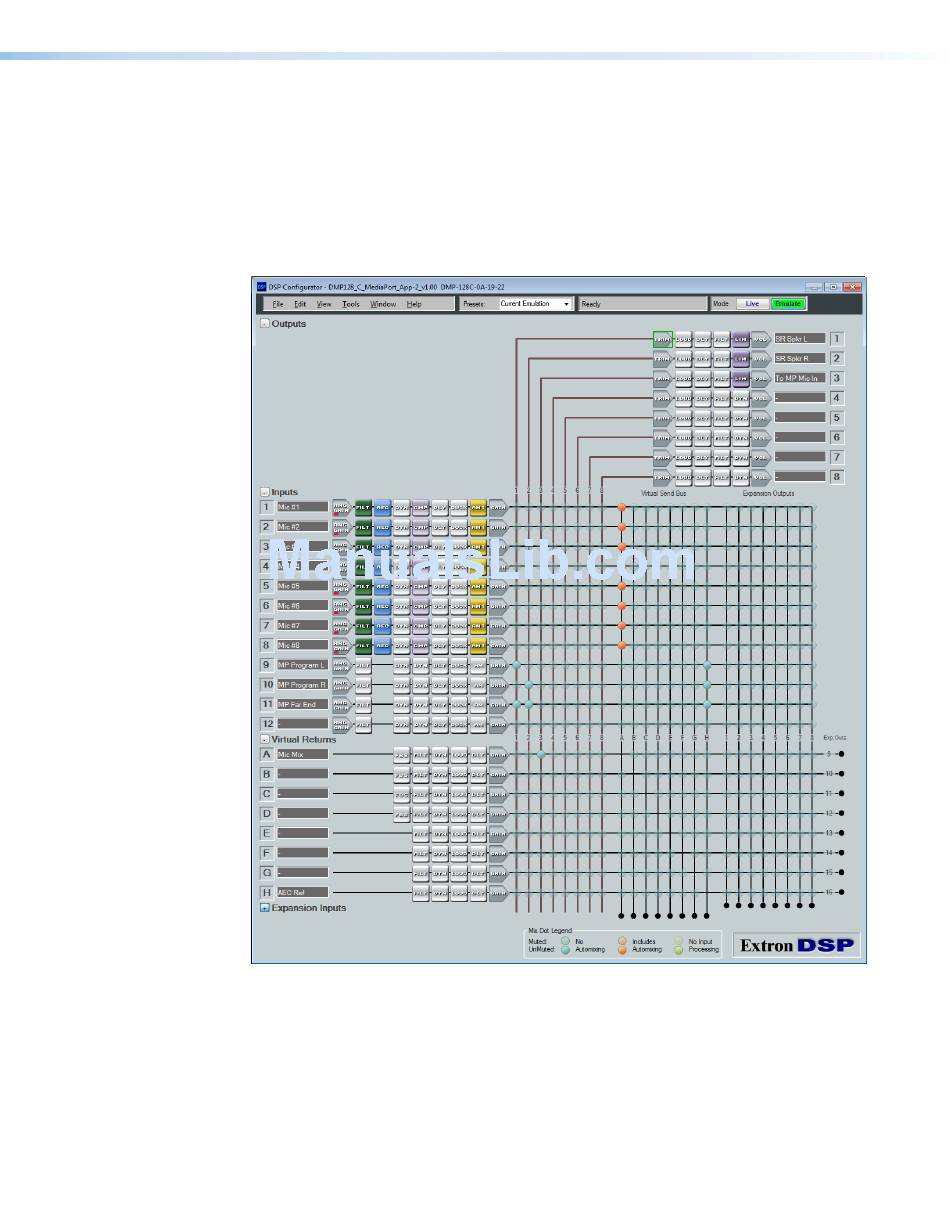Open the FILT block on virtual return E
The width and height of the screenshot is (950, 1229).
(421, 833)
